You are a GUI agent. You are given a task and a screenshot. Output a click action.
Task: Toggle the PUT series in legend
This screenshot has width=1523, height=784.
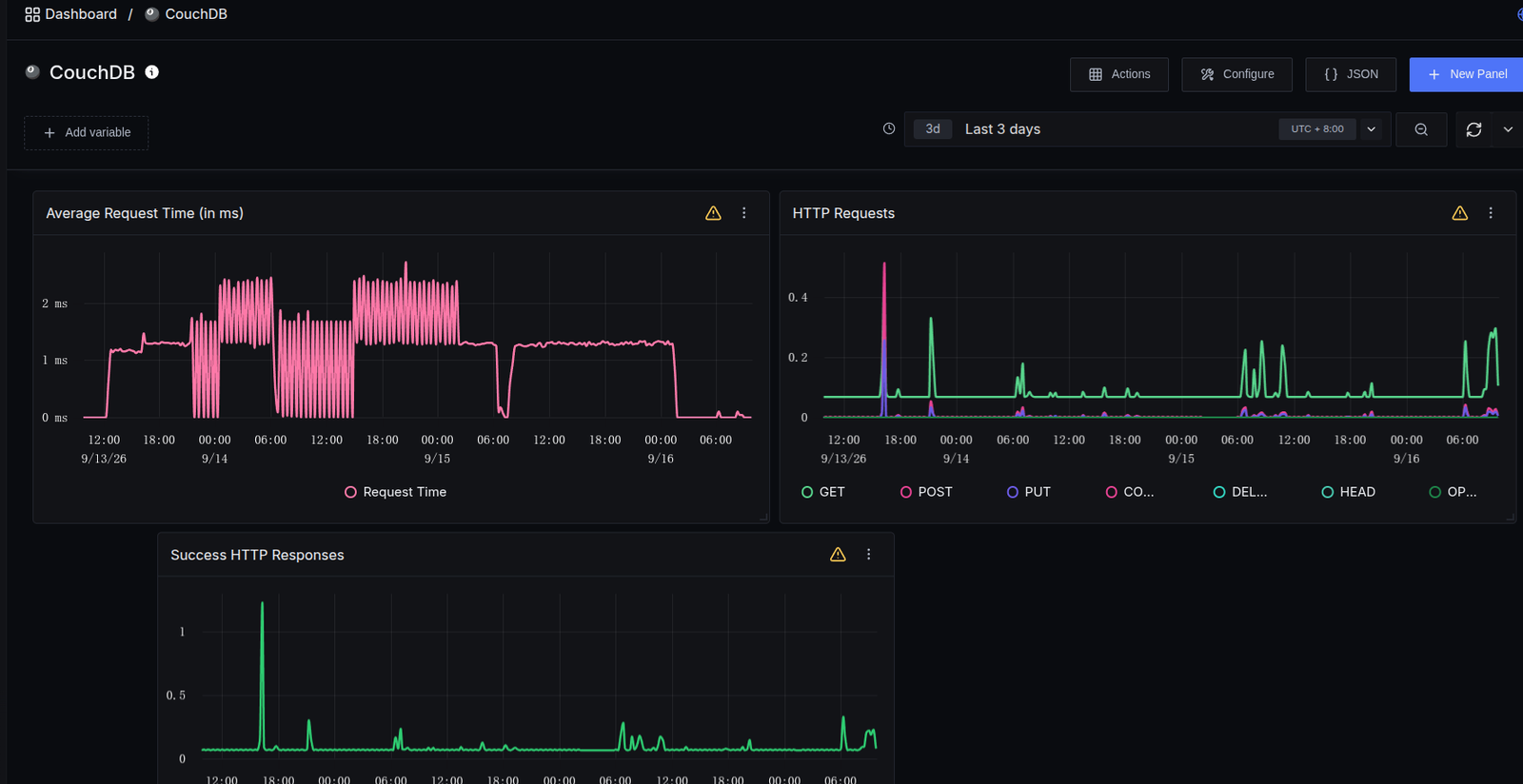tap(1029, 492)
